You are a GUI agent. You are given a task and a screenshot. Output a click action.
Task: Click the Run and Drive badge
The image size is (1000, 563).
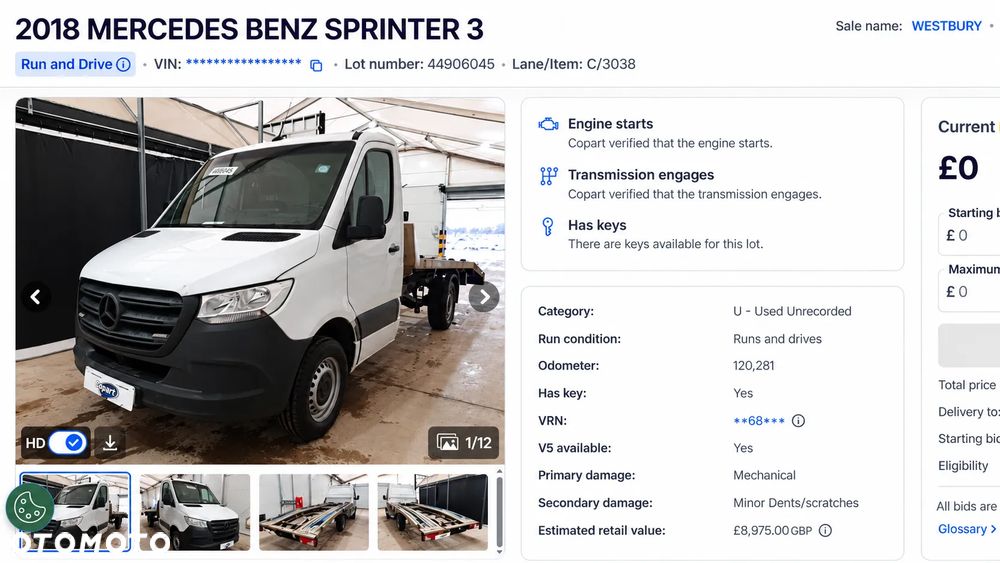pos(75,64)
